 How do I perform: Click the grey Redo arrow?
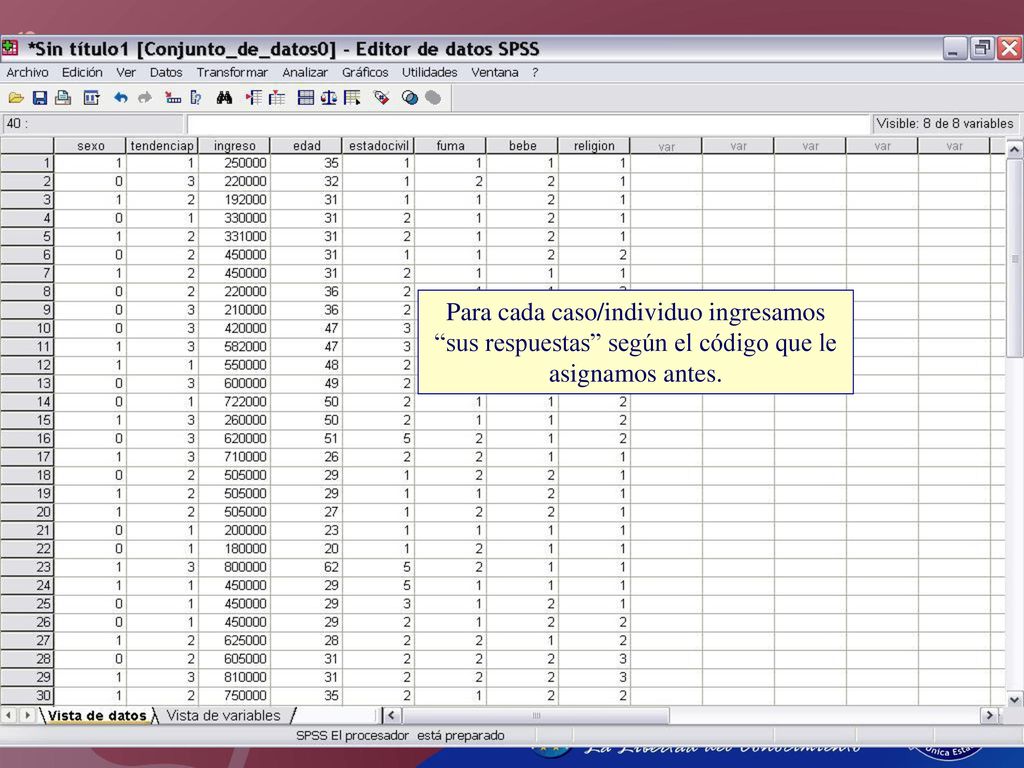pos(145,98)
